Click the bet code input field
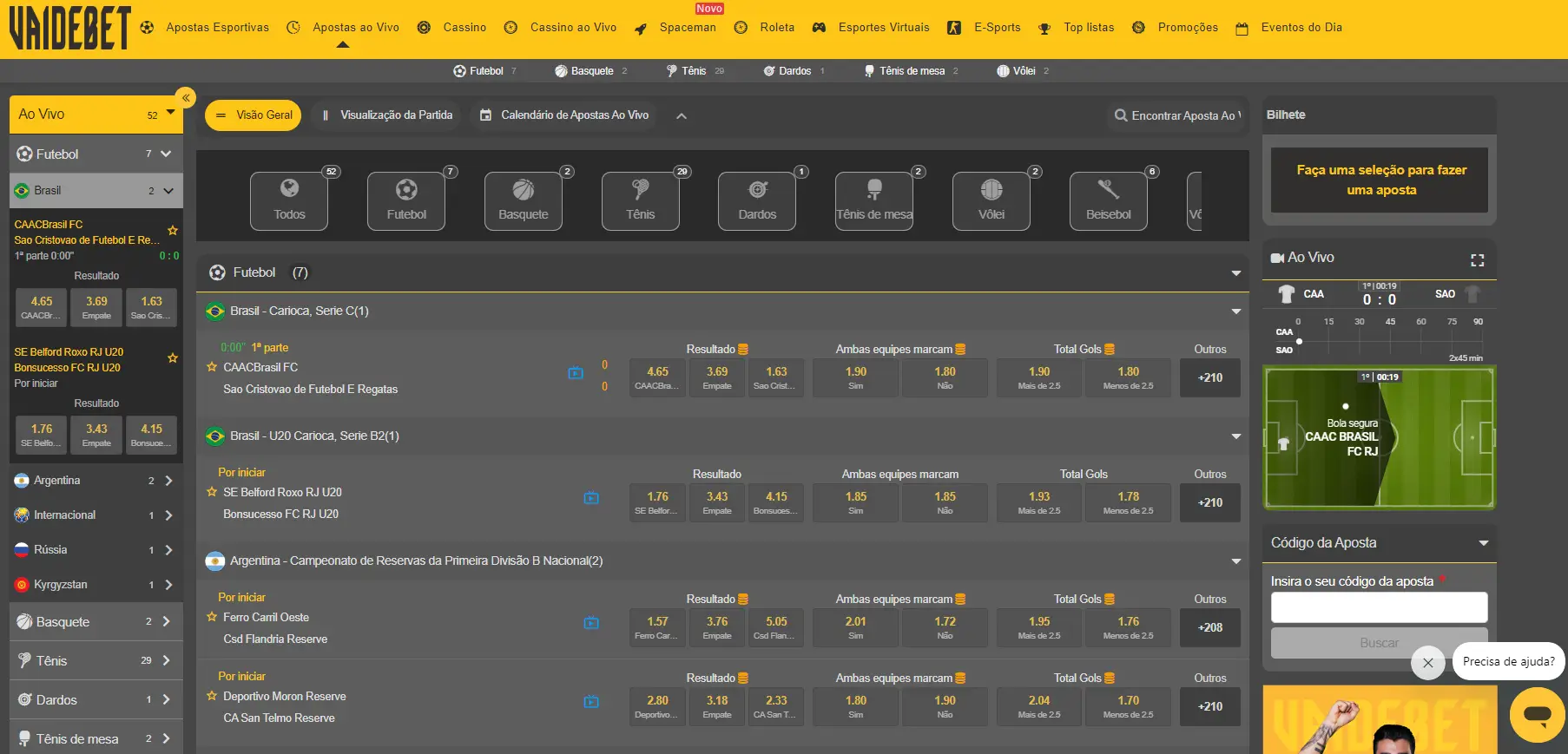Viewport: 1568px width, 754px height. click(x=1379, y=607)
